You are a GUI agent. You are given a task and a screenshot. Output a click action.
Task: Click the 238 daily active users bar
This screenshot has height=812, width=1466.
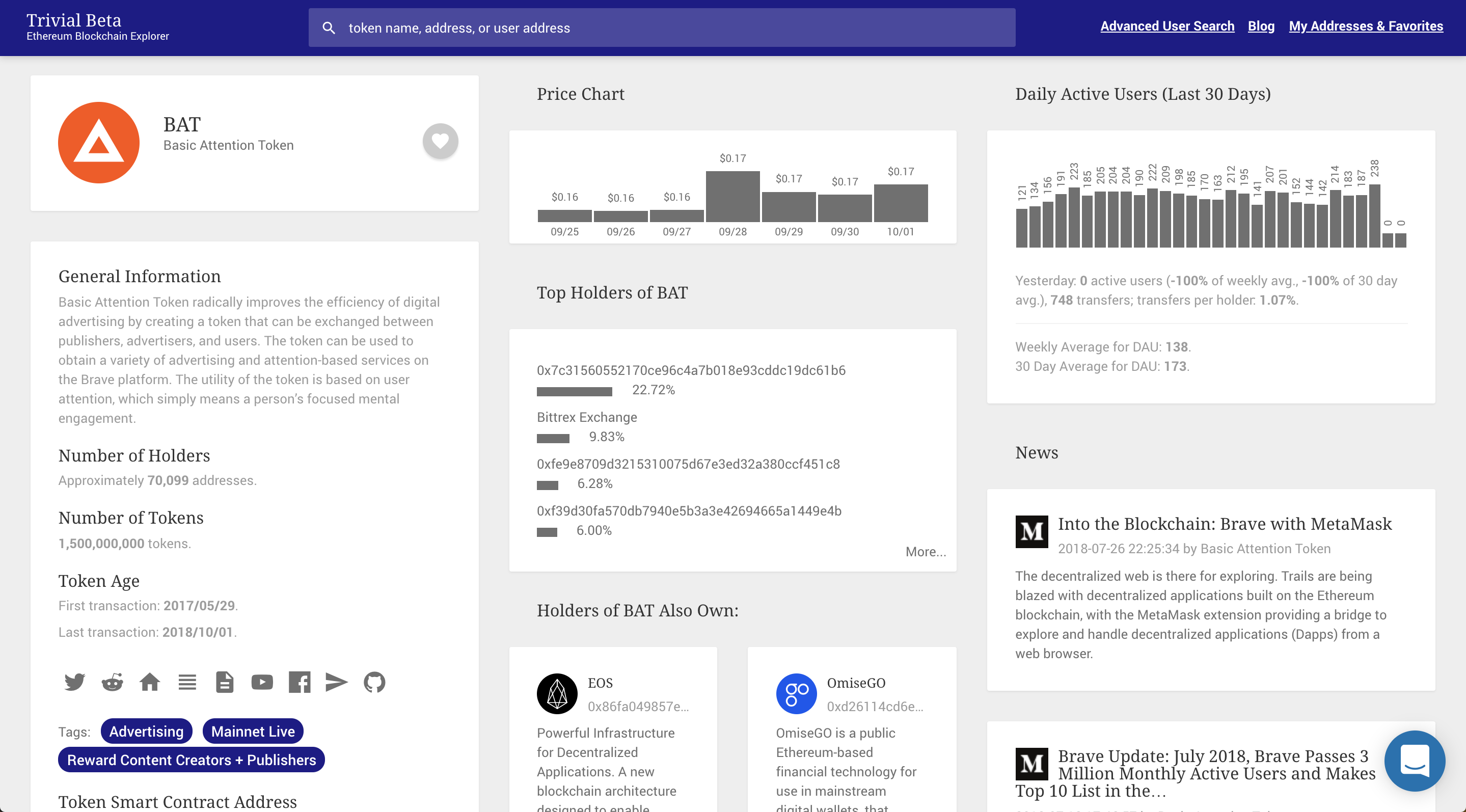(1374, 215)
